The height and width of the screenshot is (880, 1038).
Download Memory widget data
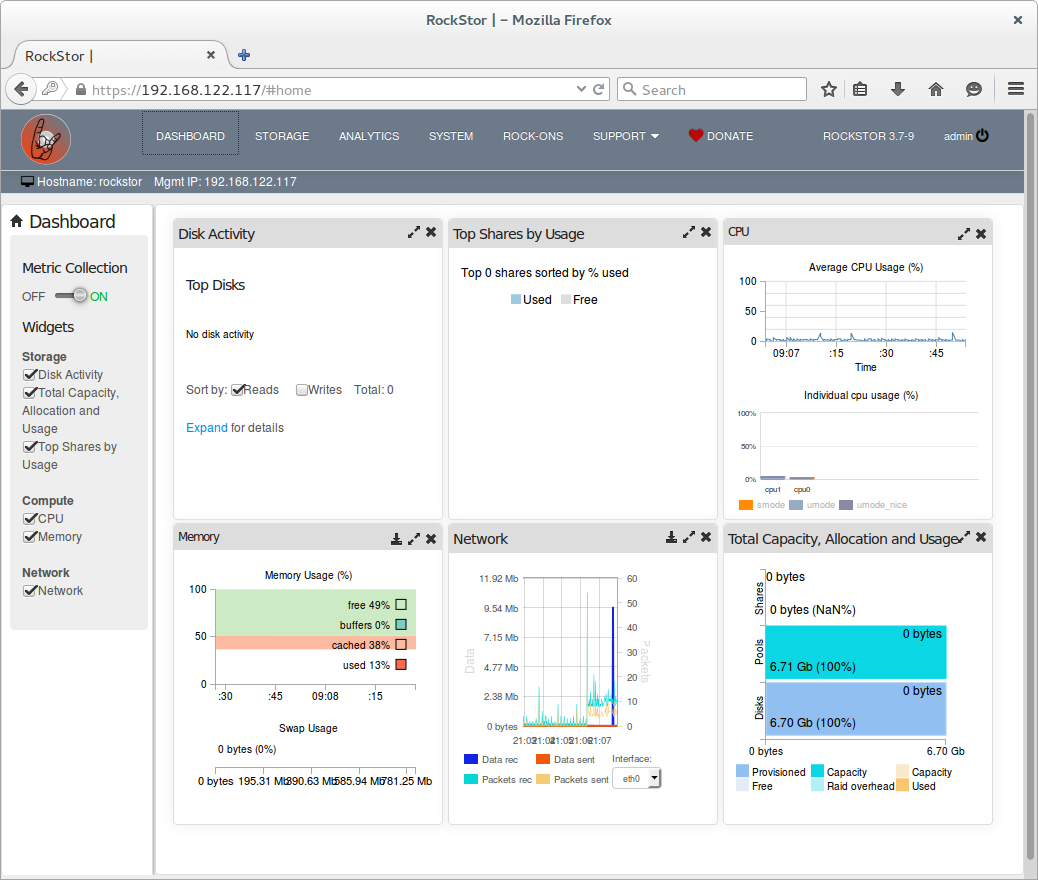[396, 539]
